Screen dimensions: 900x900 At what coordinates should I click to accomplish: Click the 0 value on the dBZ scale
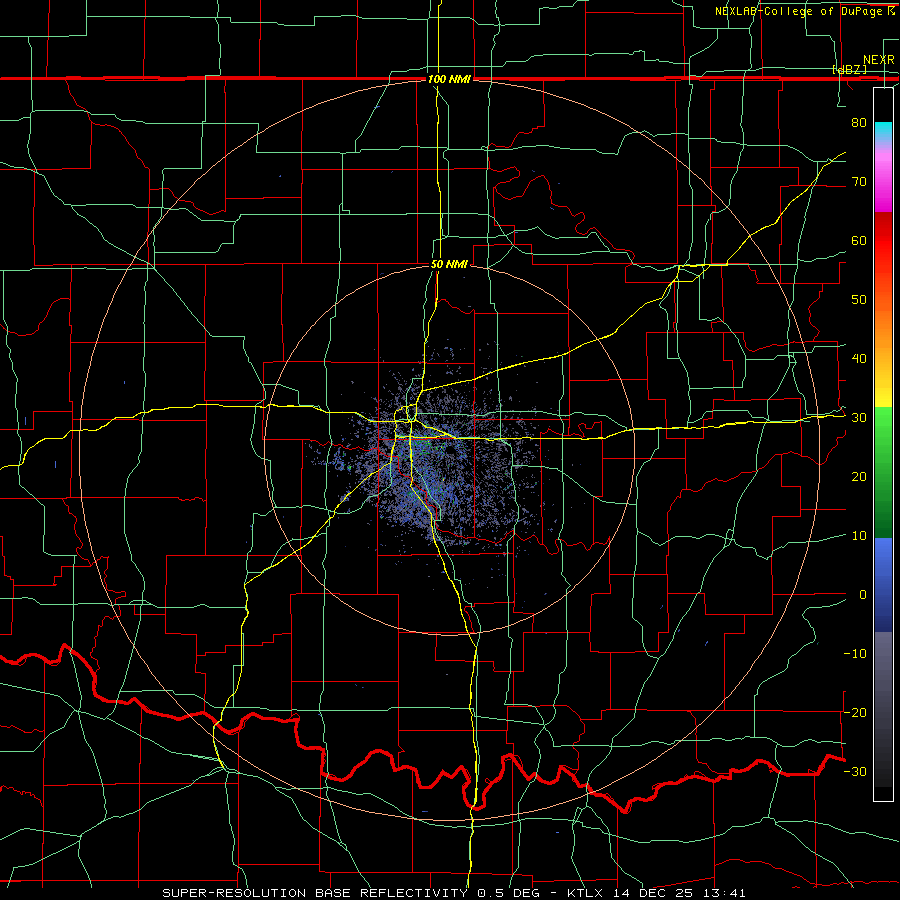pos(863,595)
